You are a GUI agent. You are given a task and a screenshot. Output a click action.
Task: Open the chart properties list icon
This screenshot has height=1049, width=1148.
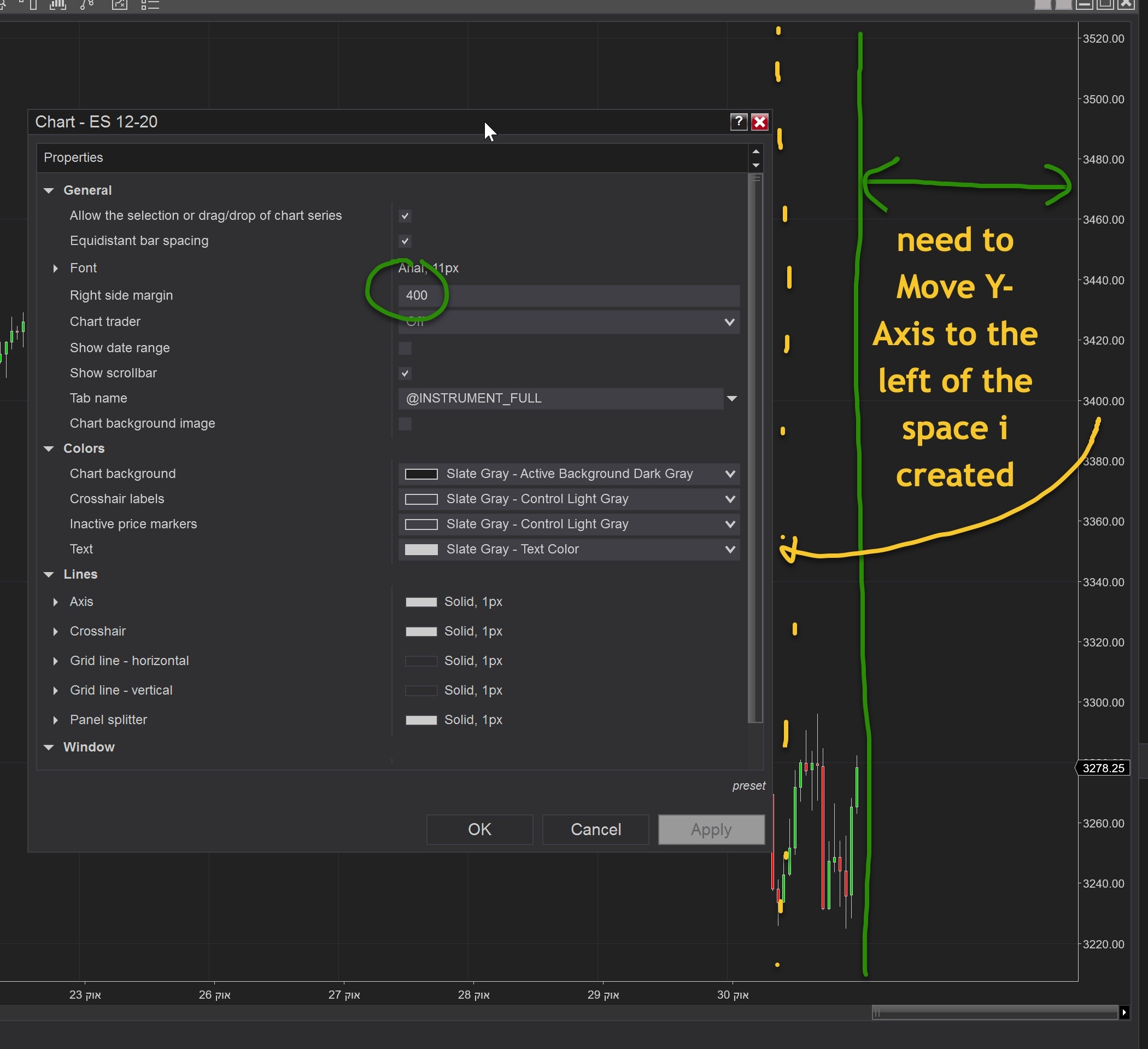pyautogui.click(x=150, y=4)
